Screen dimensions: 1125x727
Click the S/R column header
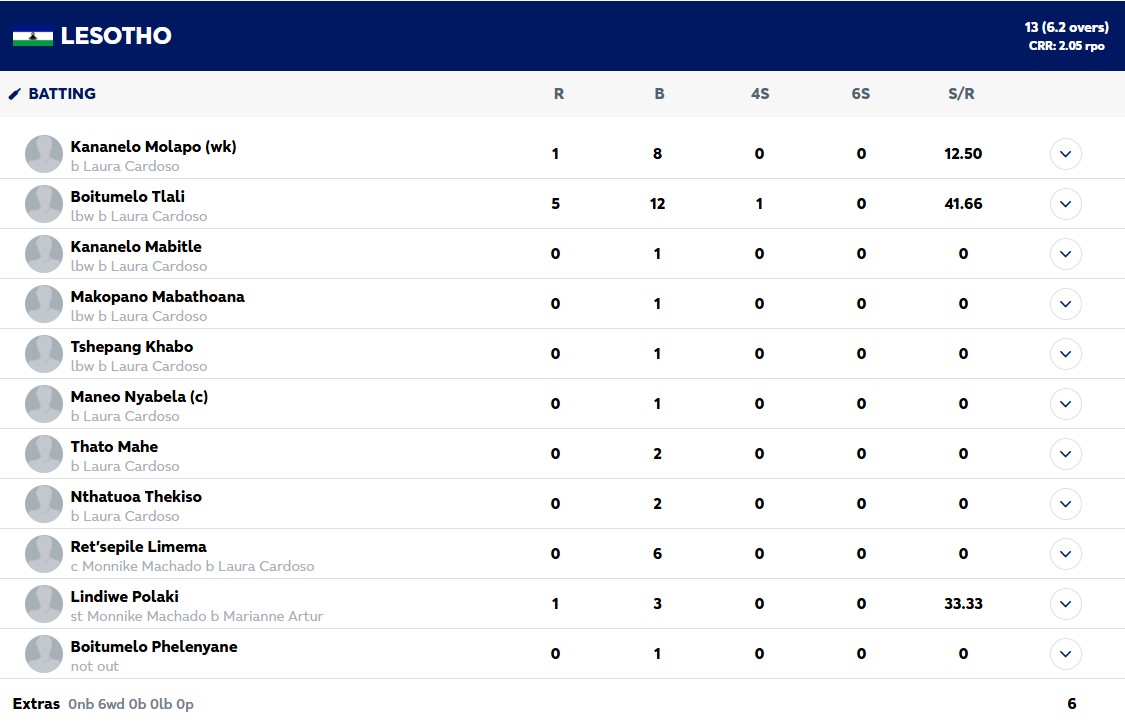coord(961,94)
